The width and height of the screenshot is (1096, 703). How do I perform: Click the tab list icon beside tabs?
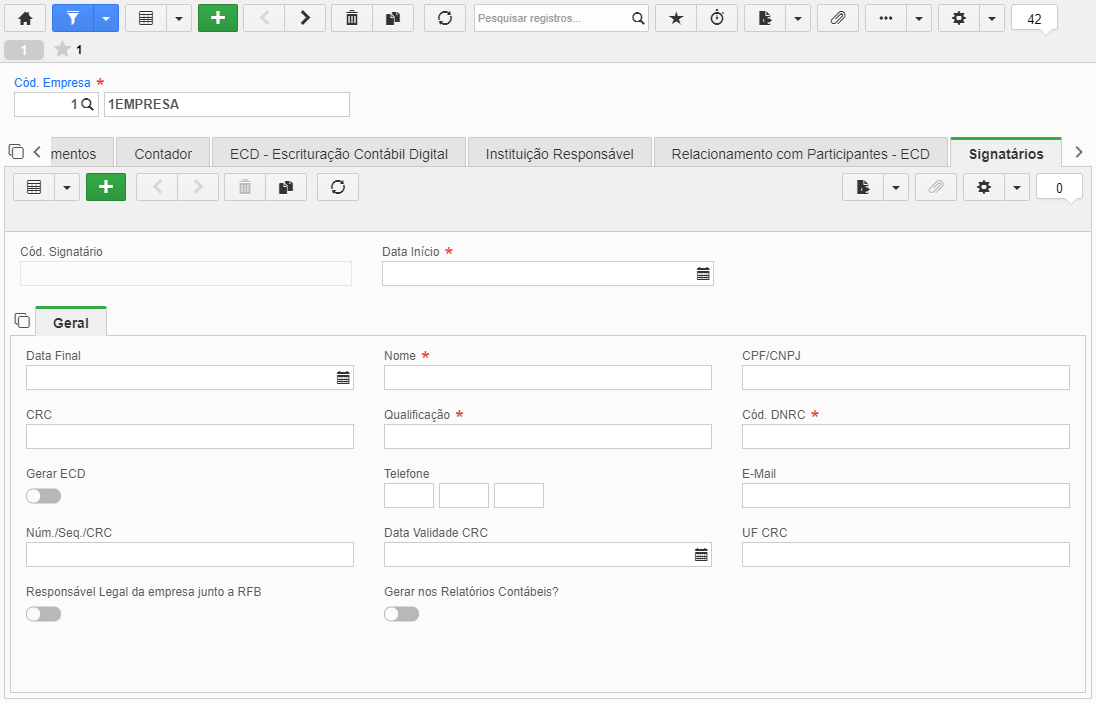(16, 151)
